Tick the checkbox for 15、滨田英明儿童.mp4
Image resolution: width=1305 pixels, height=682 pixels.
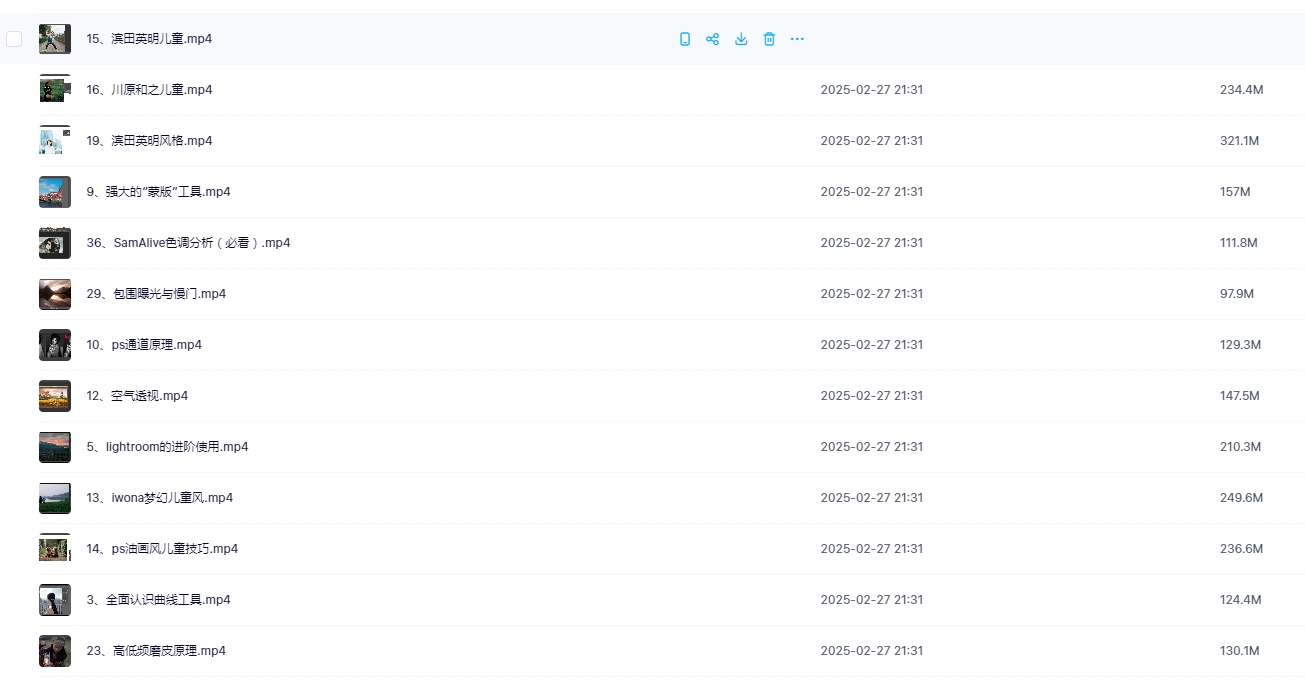tap(14, 39)
